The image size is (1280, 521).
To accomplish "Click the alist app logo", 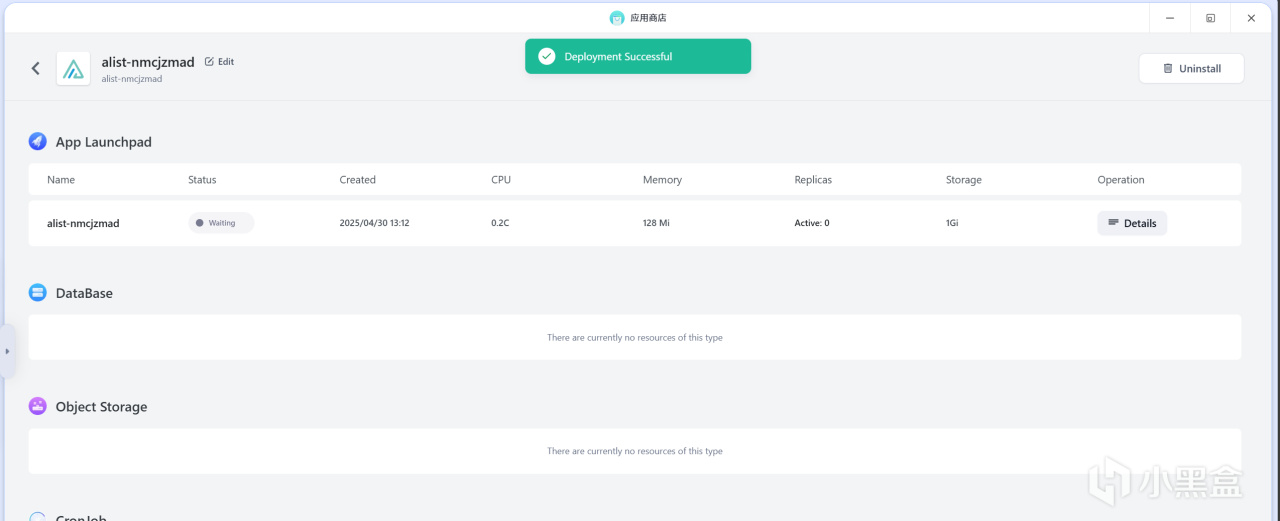I will 73,68.
